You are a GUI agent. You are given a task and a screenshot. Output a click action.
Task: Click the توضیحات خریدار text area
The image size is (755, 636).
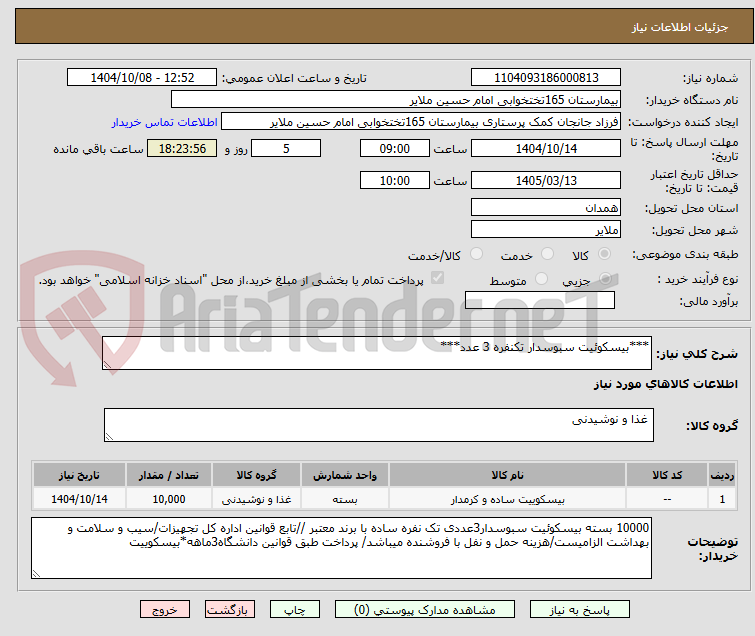[x=341, y=548]
